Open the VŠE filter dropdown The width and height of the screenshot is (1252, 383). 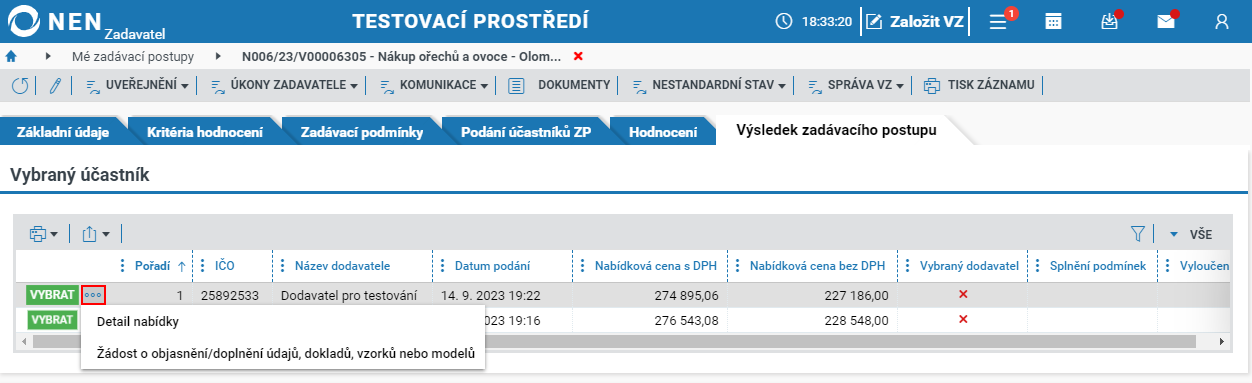point(1190,234)
